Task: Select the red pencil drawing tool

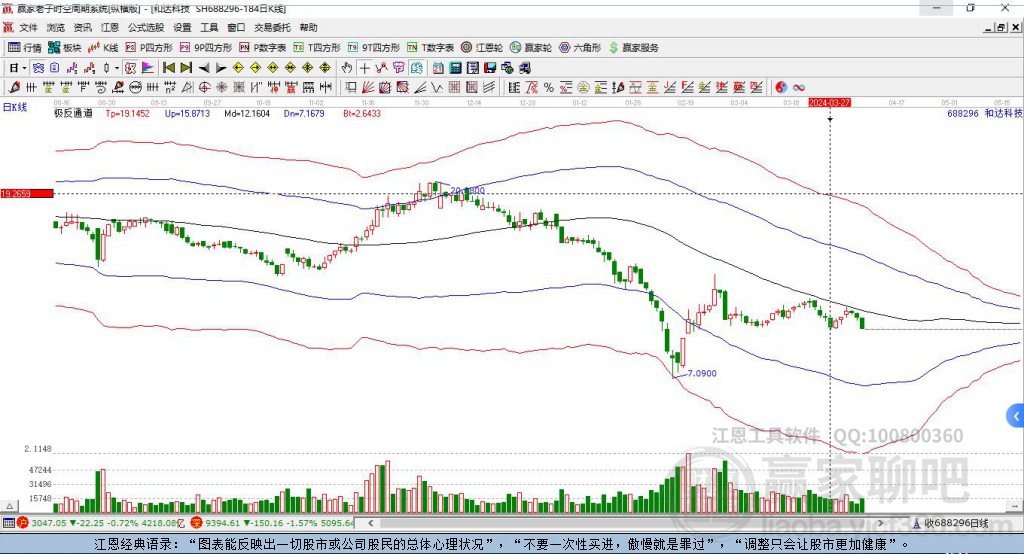Action: [14, 88]
